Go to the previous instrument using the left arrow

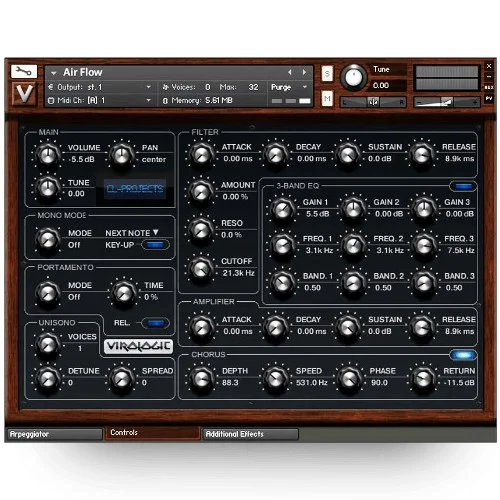click(x=290, y=72)
